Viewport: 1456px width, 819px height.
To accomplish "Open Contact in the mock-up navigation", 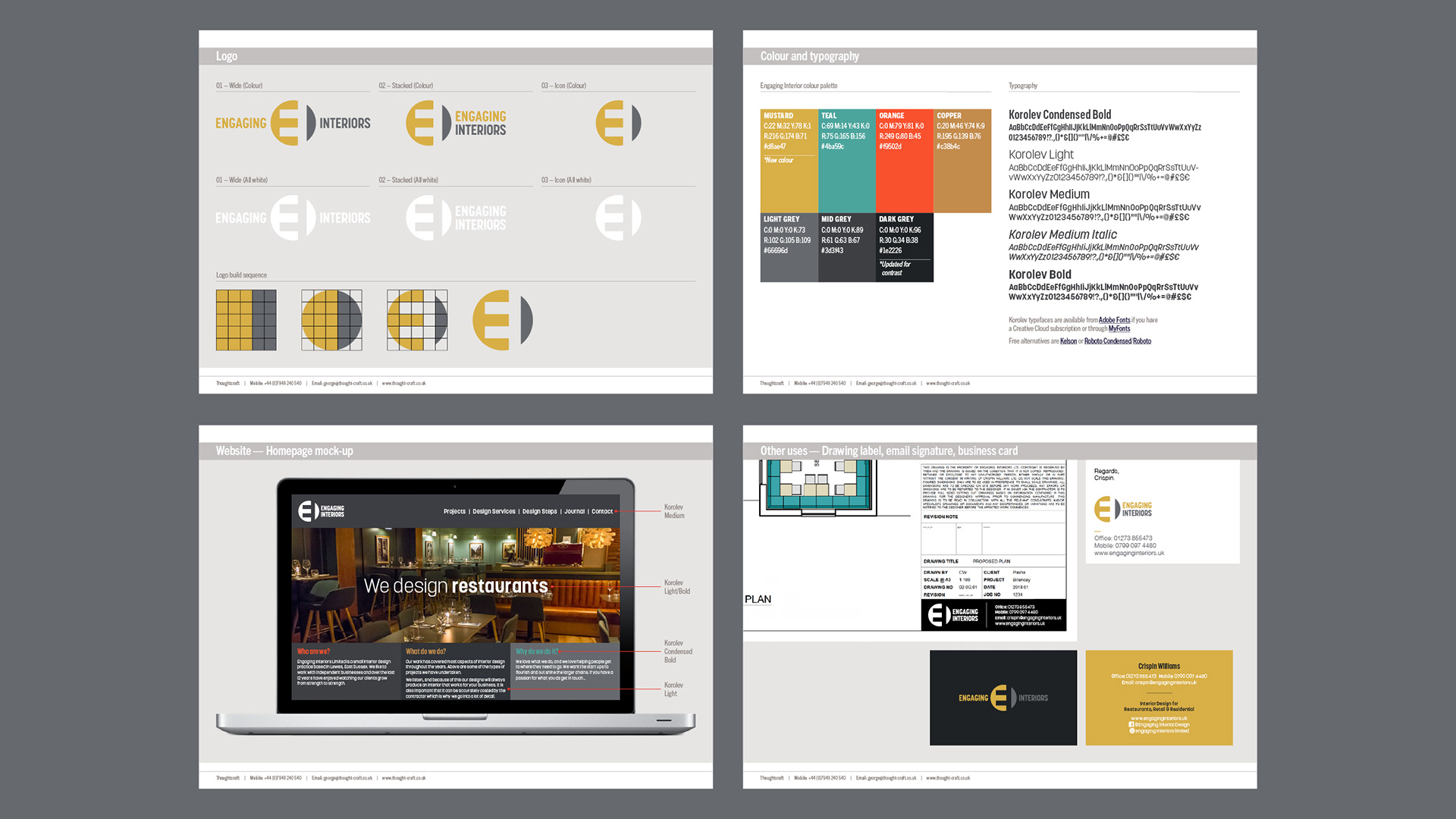I will (x=602, y=512).
